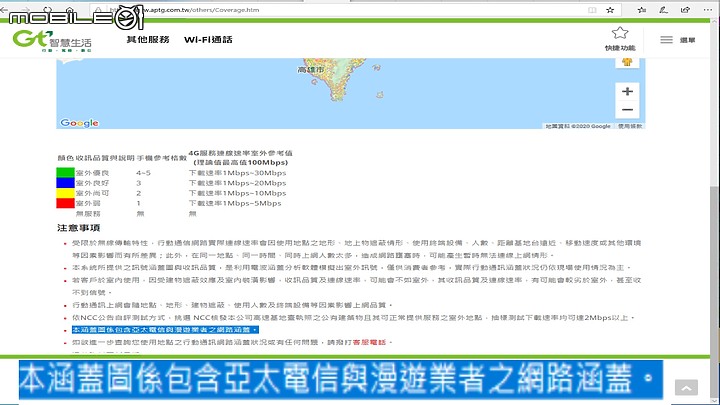Click the blue 室外良好 color swatch
Image resolution: width=720 pixels, height=405 pixels.
tap(65, 183)
